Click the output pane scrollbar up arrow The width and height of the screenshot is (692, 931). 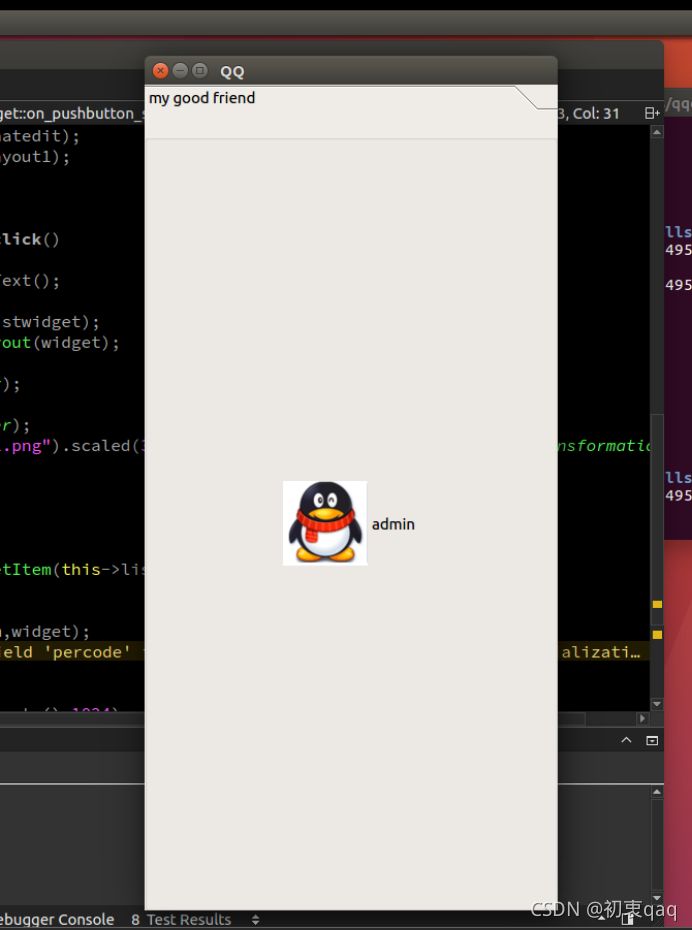tap(657, 792)
